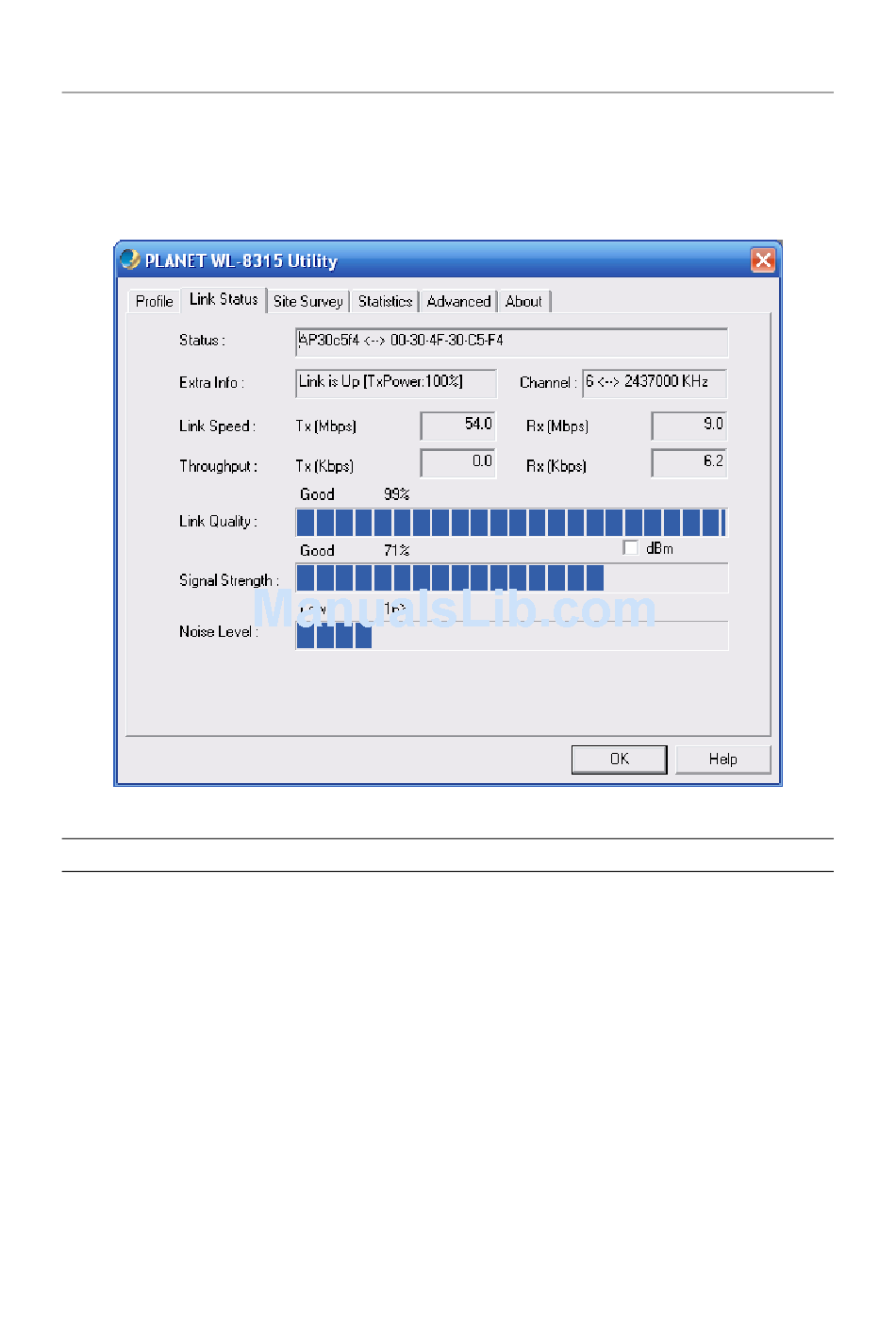Click the "Extra Info :" label
The height and width of the screenshot is (1319, 896).
(x=211, y=382)
